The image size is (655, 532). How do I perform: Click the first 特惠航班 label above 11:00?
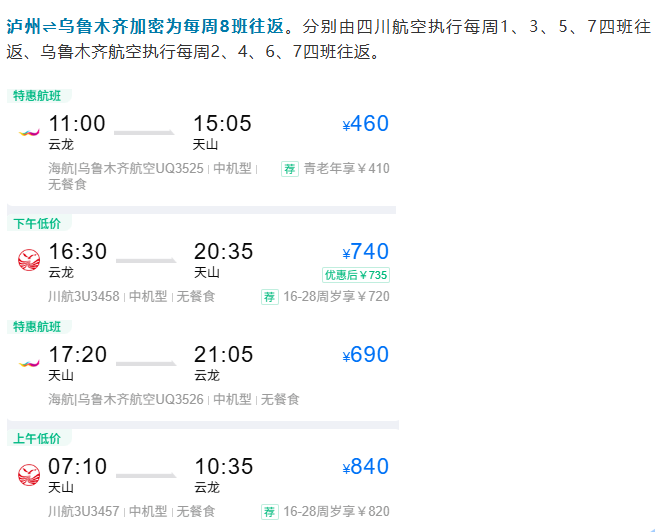36,96
